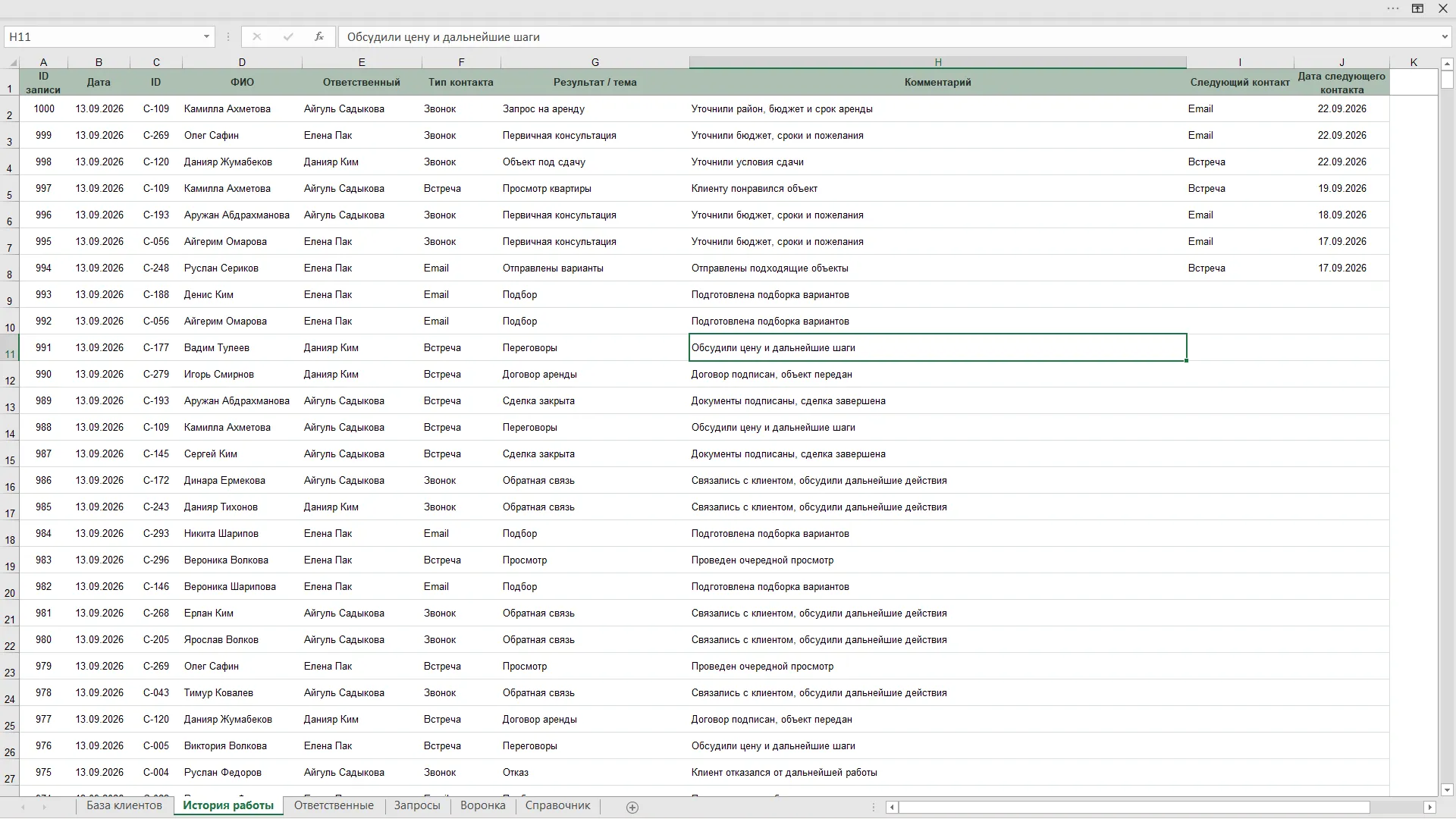Click cell with Вадим Тулеев
1456x819 pixels.
coord(242,347)
